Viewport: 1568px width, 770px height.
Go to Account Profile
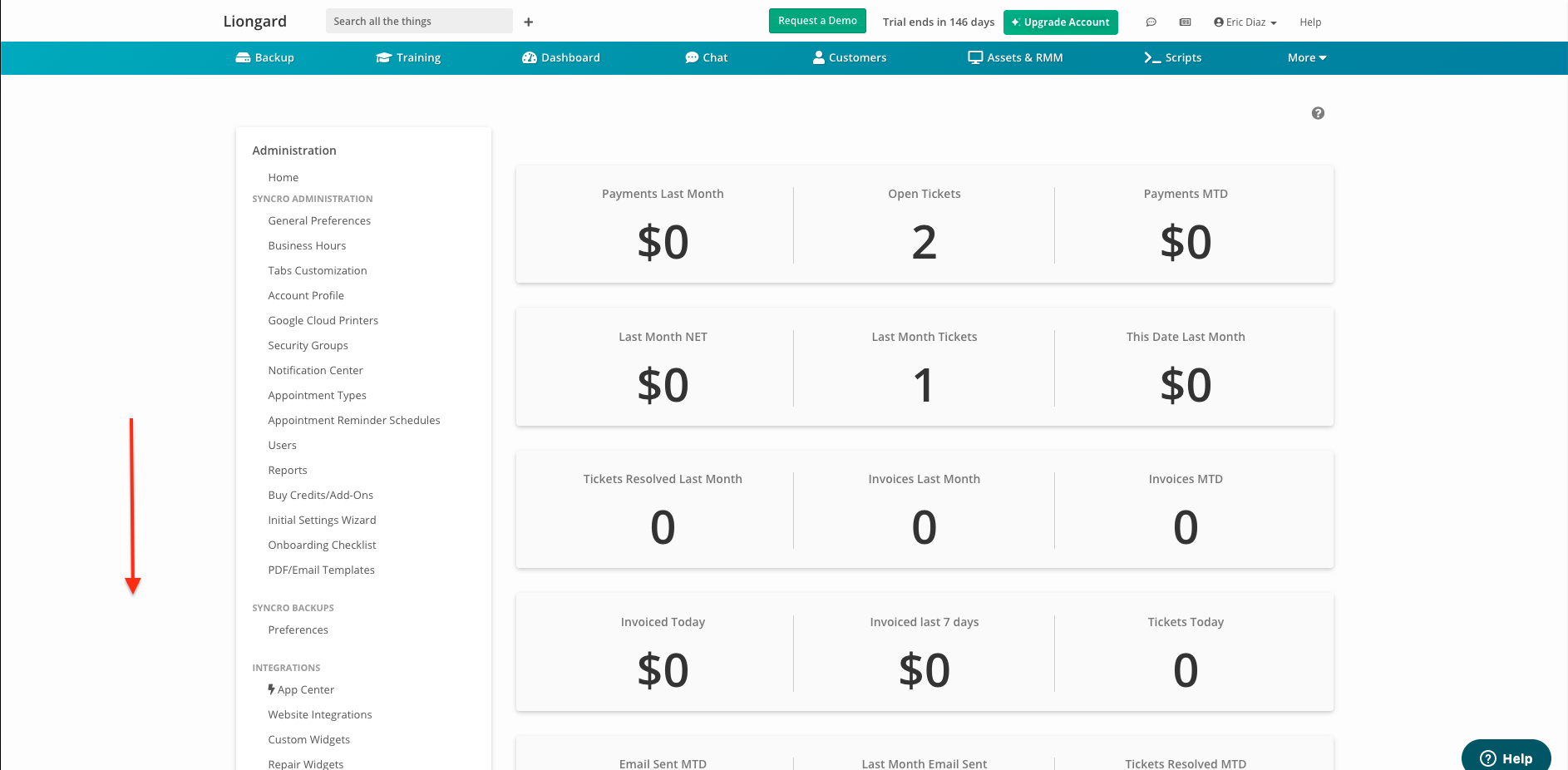(x=306, y=295)
